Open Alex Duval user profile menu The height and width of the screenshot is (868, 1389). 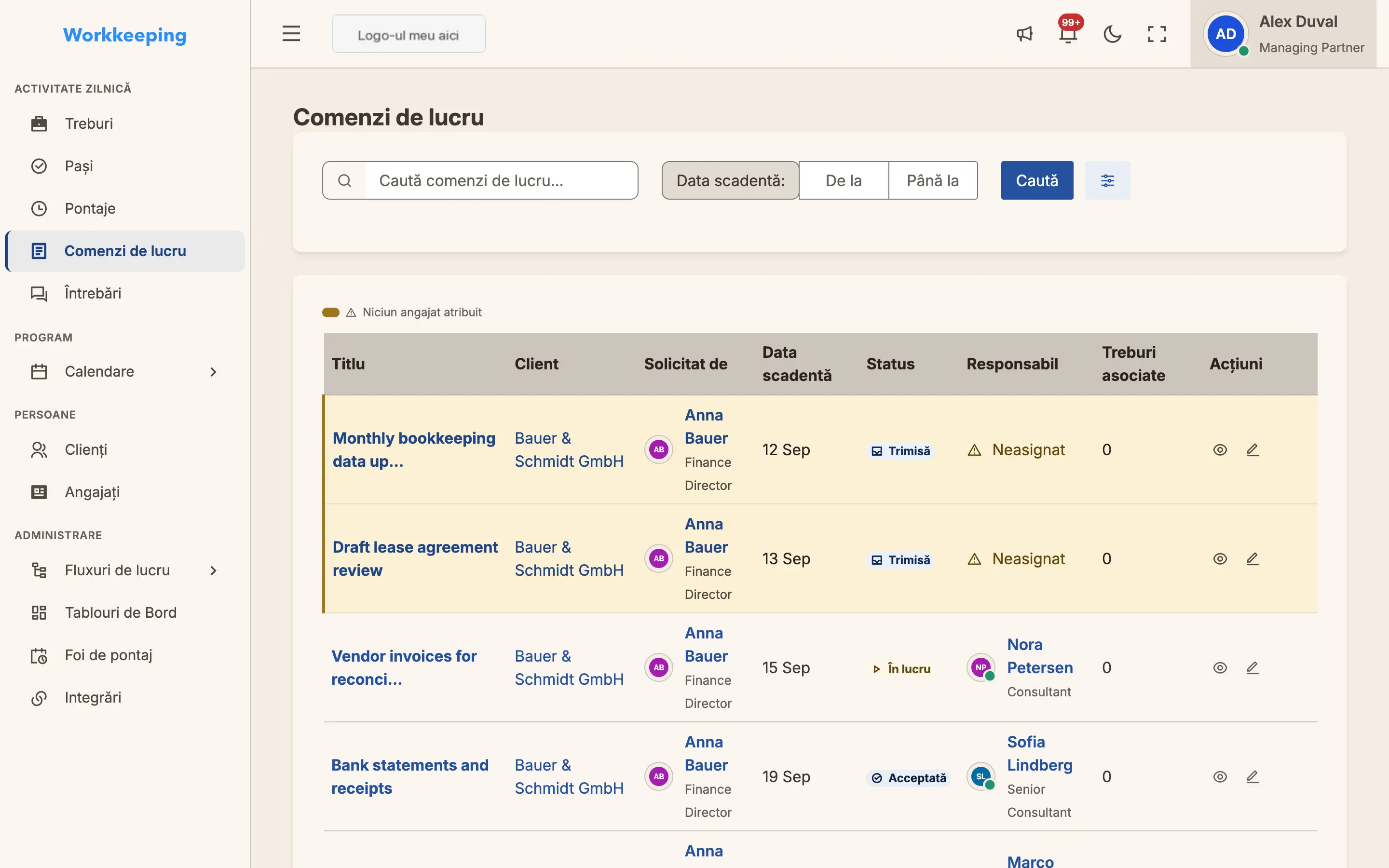pyautogui.click(x=1283, y=34)
